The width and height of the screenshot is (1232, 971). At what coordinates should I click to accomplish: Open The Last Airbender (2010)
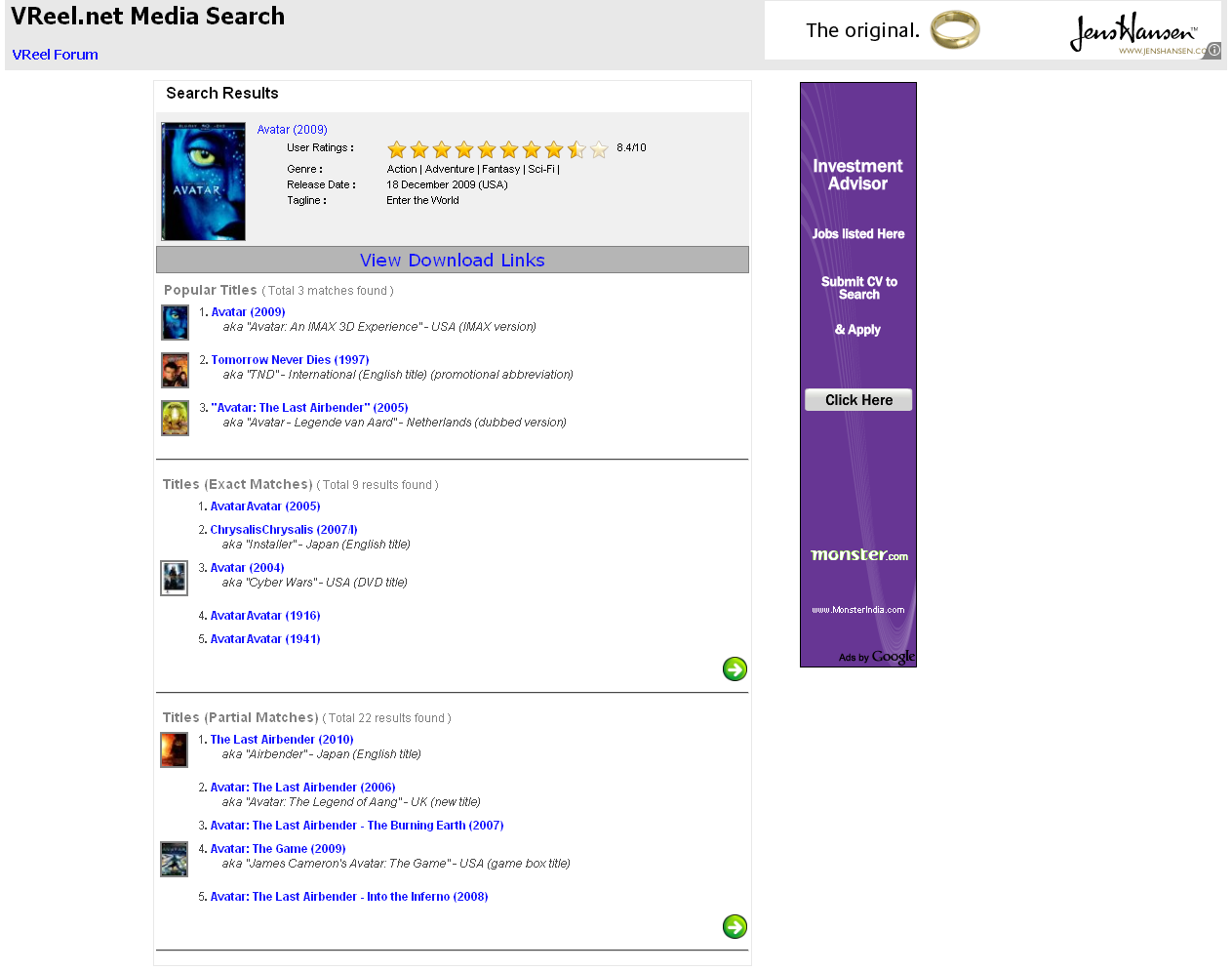(282, 740)
